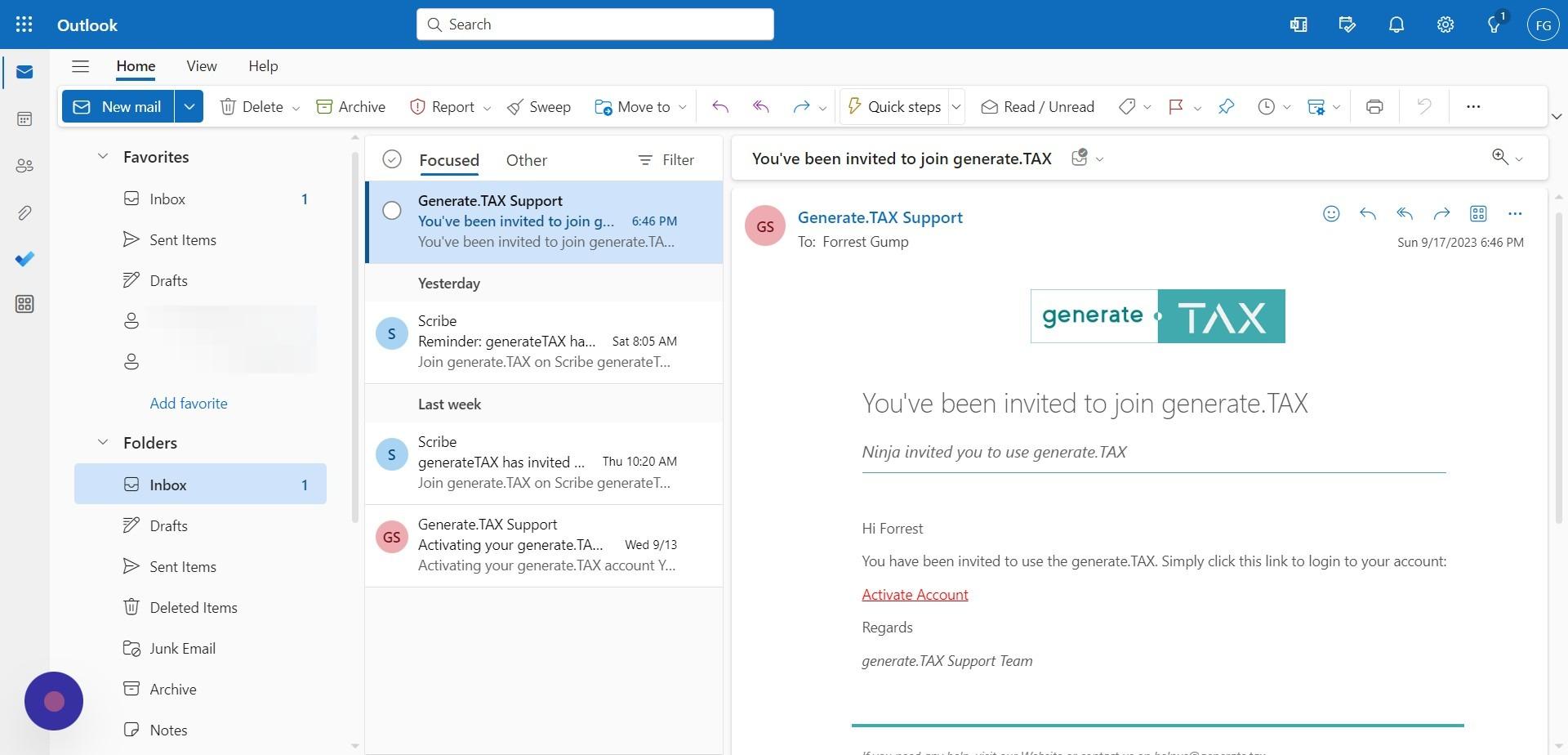Toggle Read / Unread status
The height and width of the screenshot is (755, 1568).
[x=1038, y=107]
